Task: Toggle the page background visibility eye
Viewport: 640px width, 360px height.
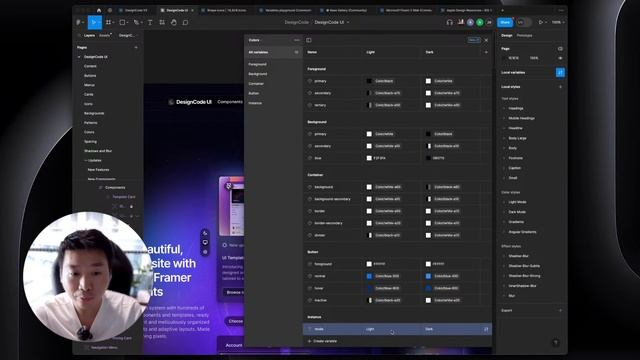Action: click(x=560, y=58)
